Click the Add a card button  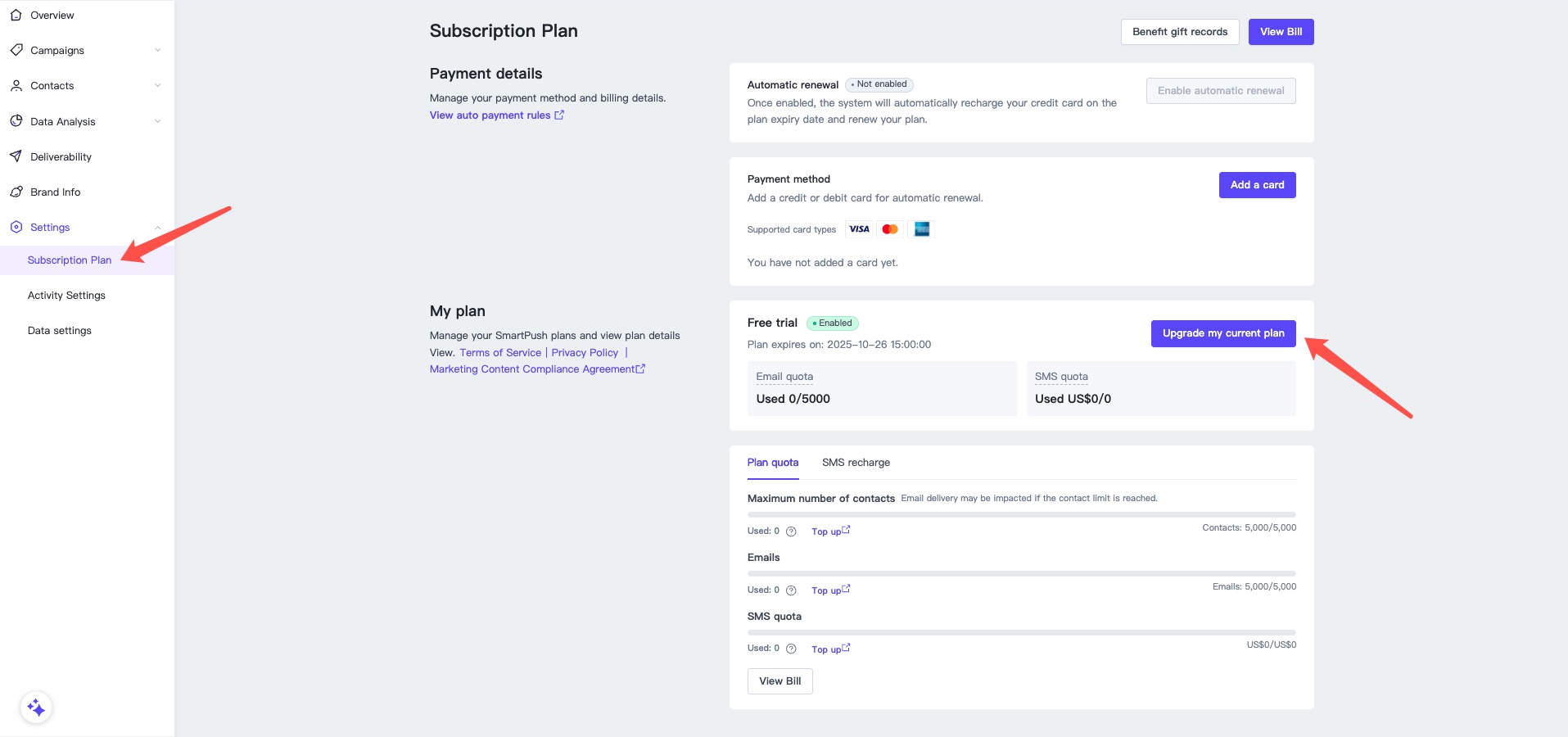click(x=1257, y=185)
